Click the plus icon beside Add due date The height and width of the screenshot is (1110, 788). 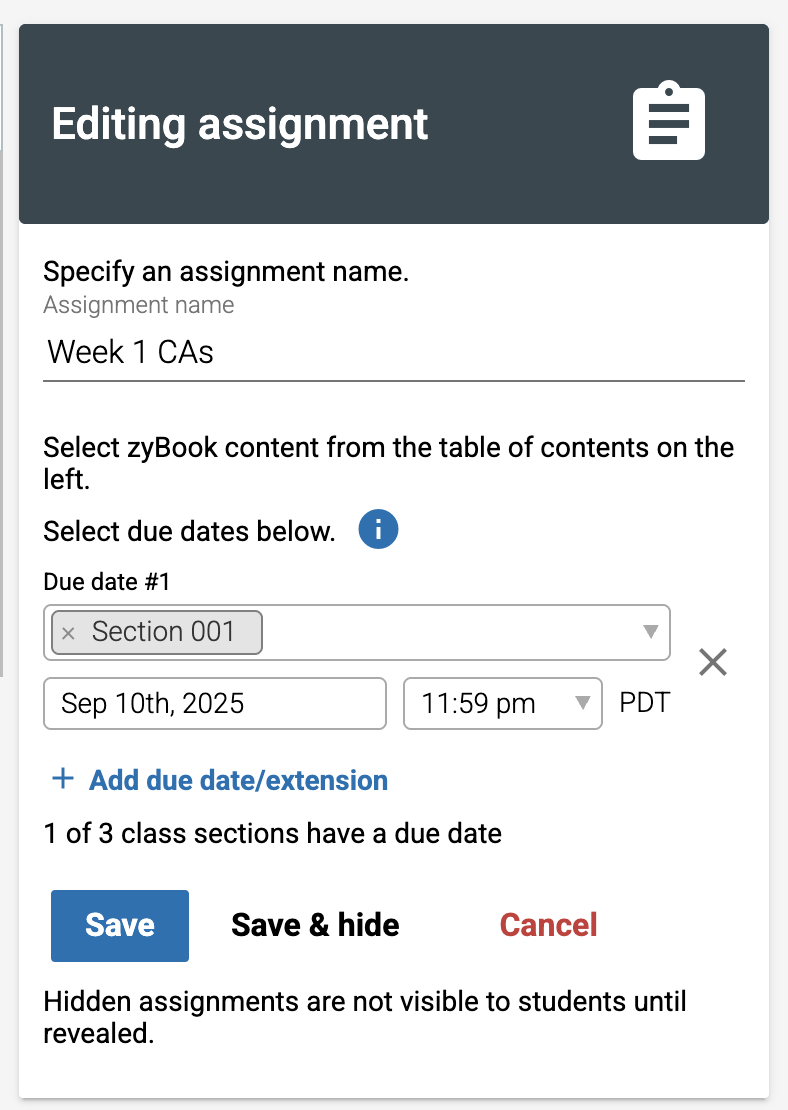point(63,779)
